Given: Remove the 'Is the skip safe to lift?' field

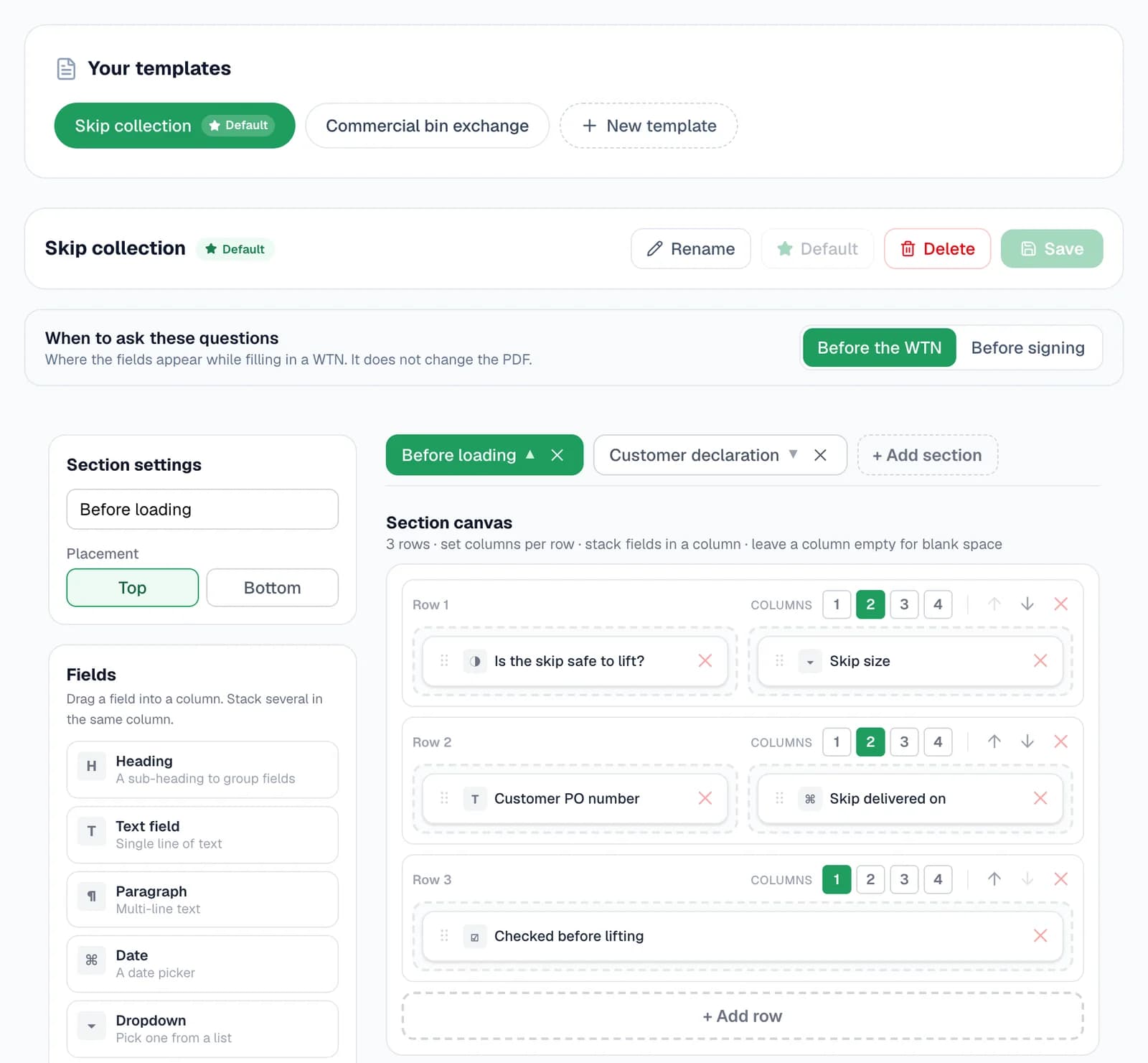Looking at the screenshot, I should pyautogui.click(x=705, y=660).
